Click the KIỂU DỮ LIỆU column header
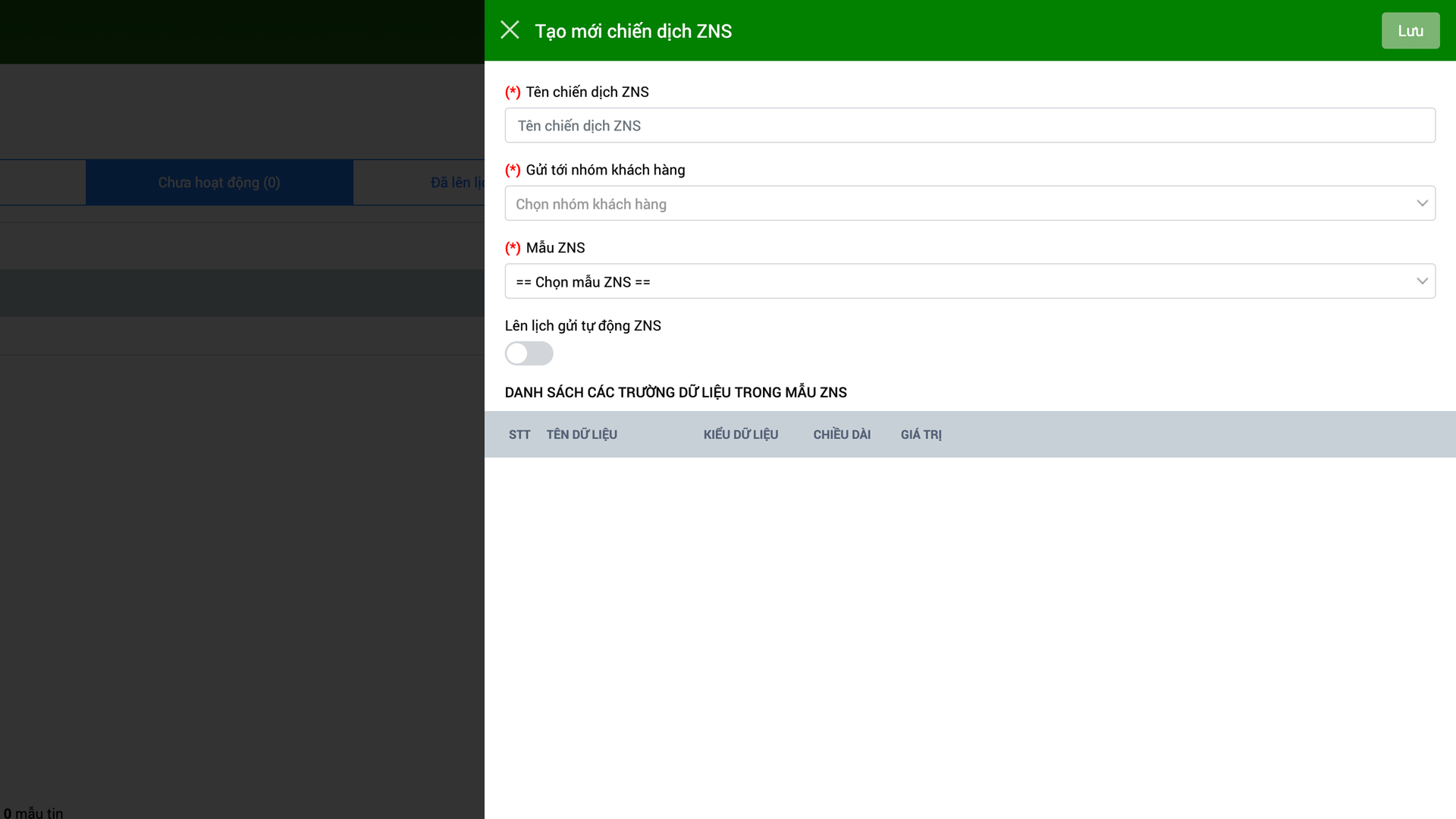The width and height of the screenshot is (1456, 819). (740, 435)
